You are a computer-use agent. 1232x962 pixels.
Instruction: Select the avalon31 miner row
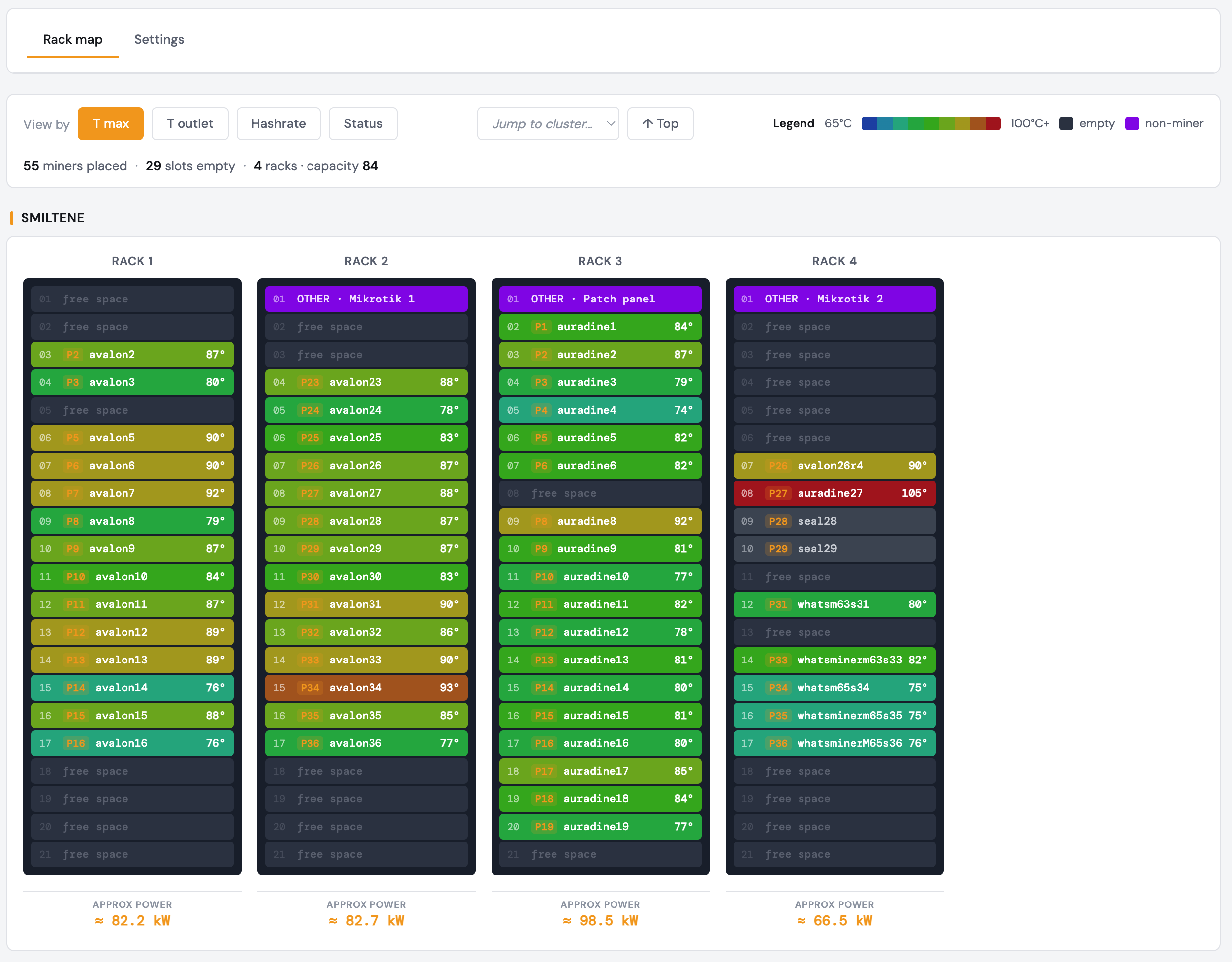tap(366, 604)
